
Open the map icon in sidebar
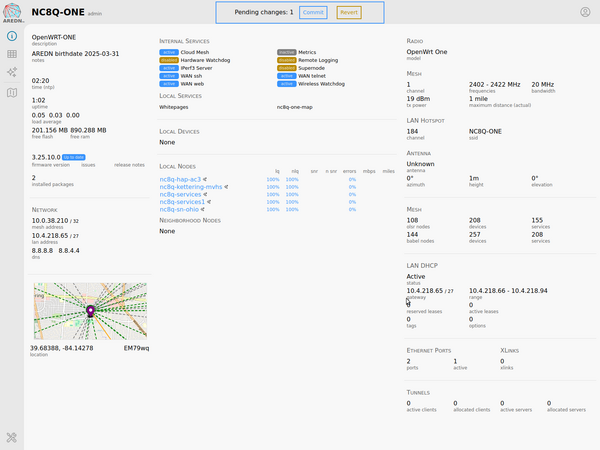pos(12,93)
